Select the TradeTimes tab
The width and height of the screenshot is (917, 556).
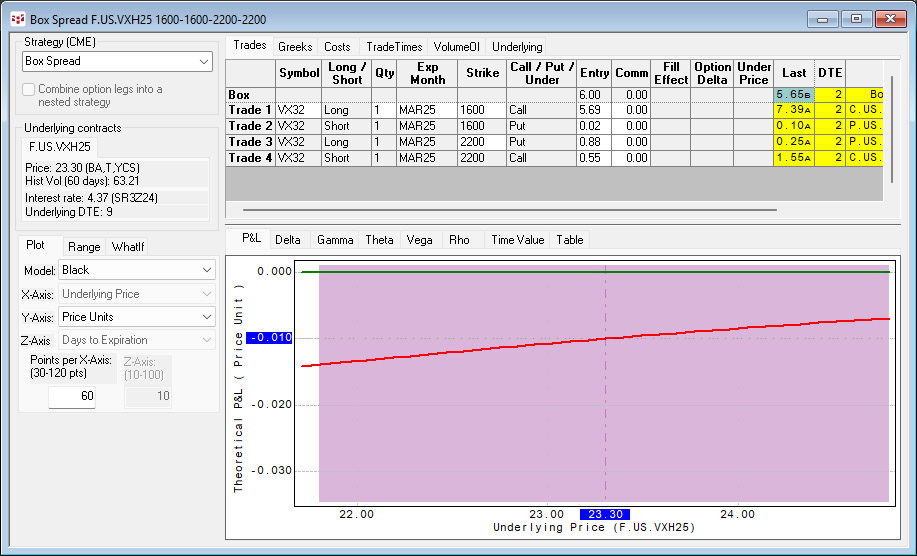pyautogui.click(x=393, y=47)
